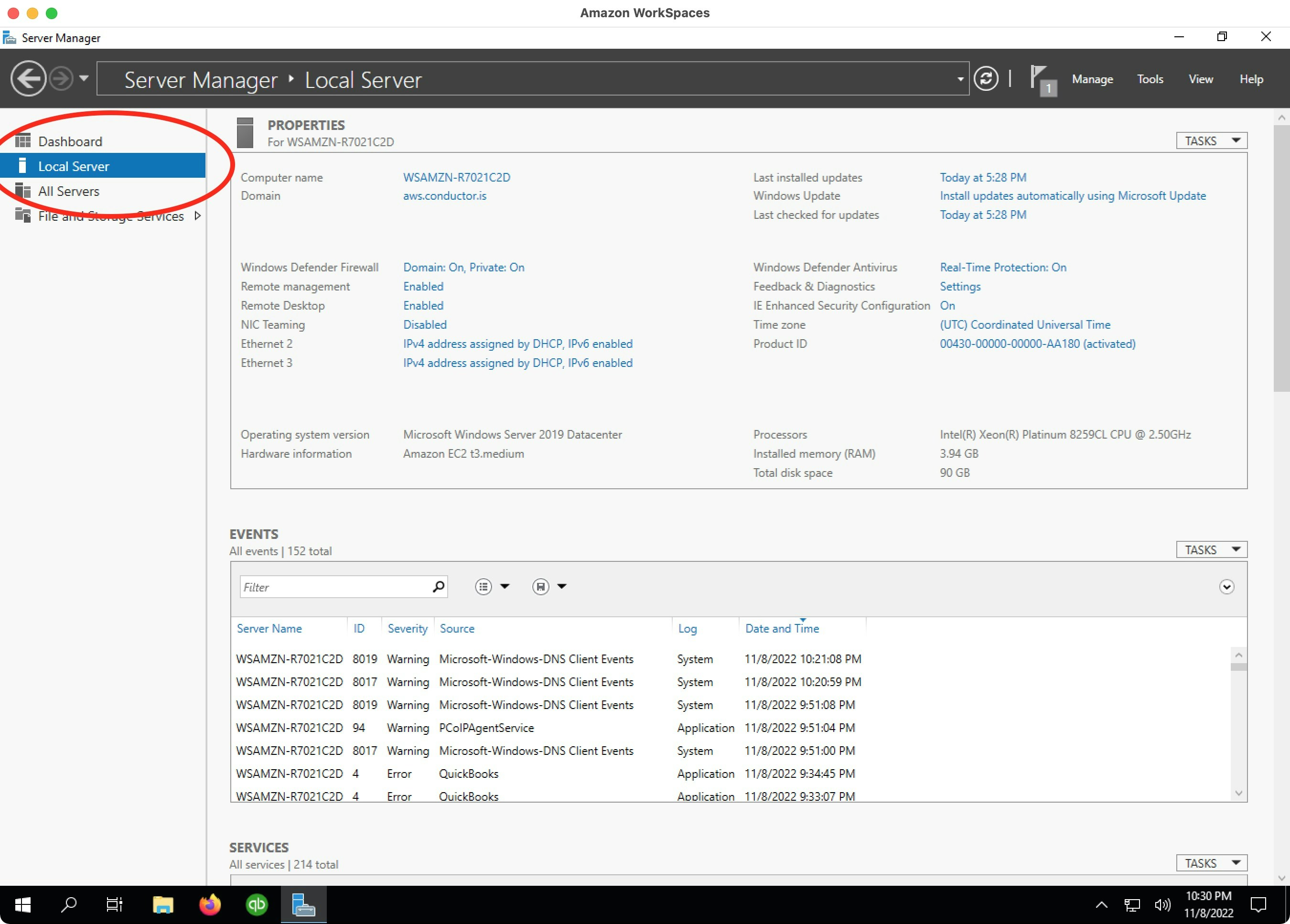Click the main pane vertical scrollbar
Image resolution: width=1290 pixels, height=924 pixels.
[x=1281, y=259]
